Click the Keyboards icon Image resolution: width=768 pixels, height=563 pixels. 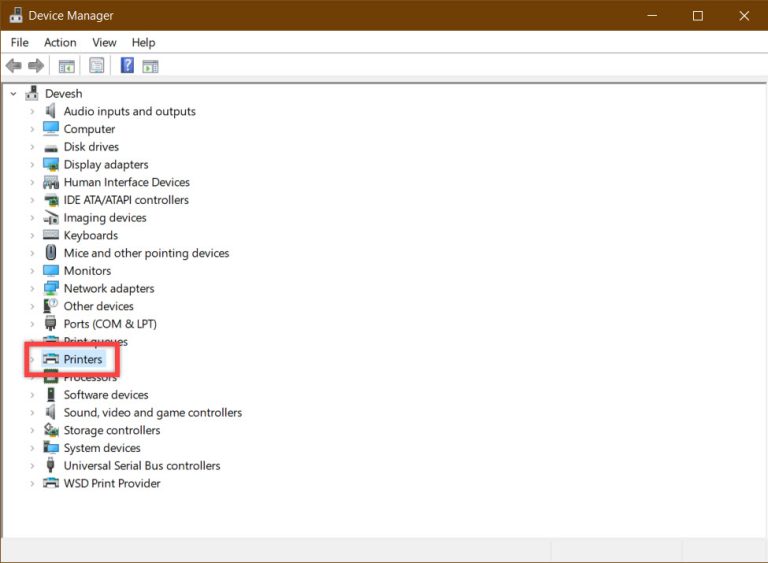51,235
